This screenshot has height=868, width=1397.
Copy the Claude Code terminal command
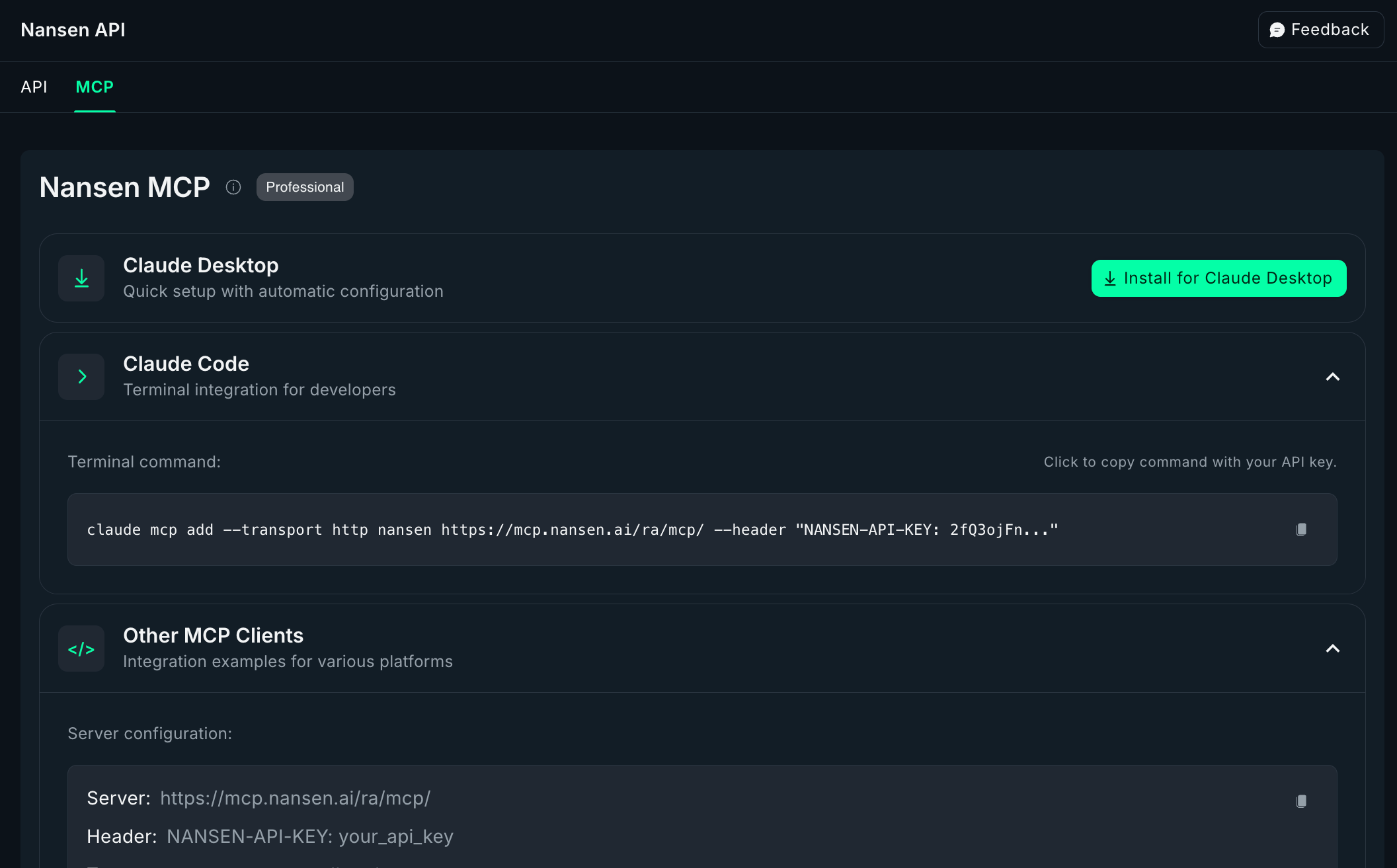point(1301,530)
